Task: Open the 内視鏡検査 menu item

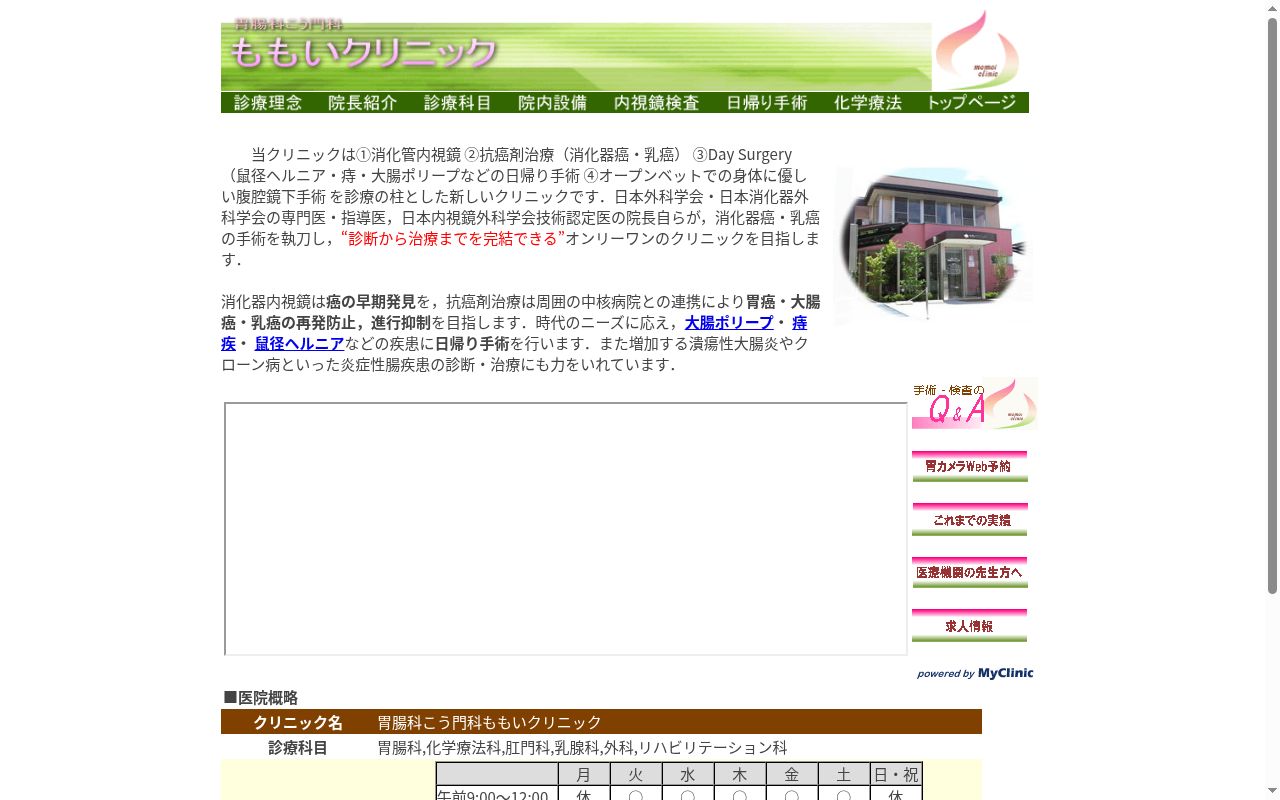Action: [657, 103]
